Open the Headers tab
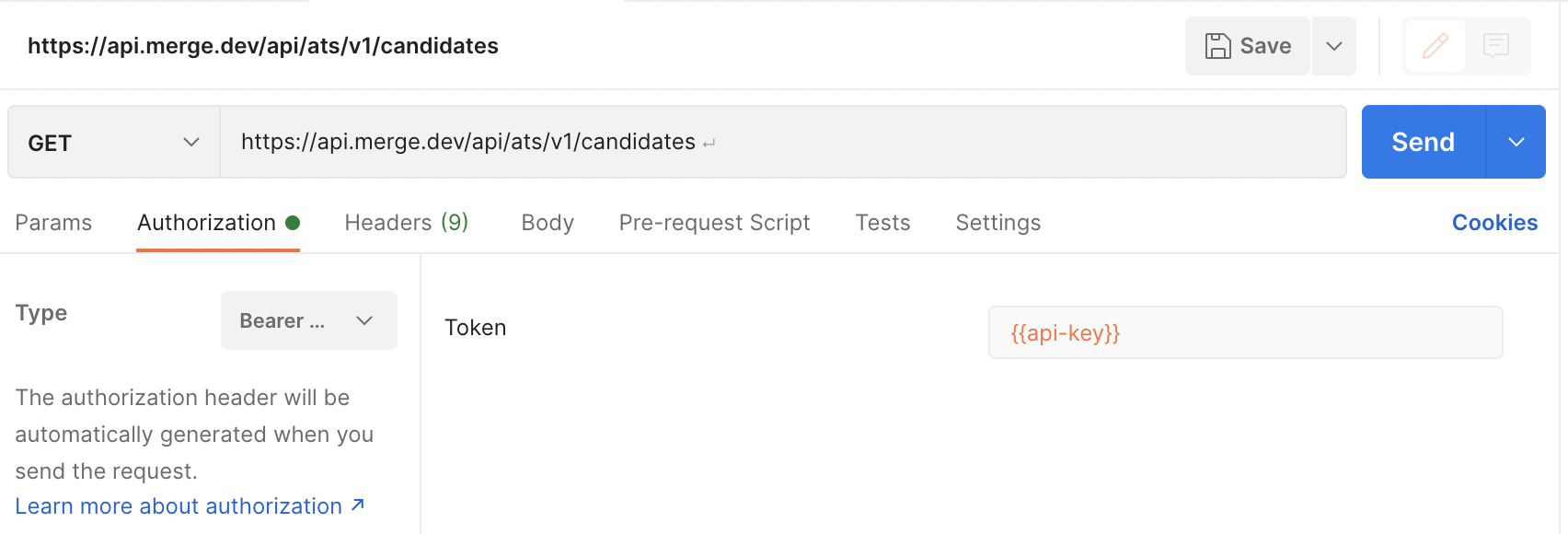1568x534 pixels. tap(406, 223)
